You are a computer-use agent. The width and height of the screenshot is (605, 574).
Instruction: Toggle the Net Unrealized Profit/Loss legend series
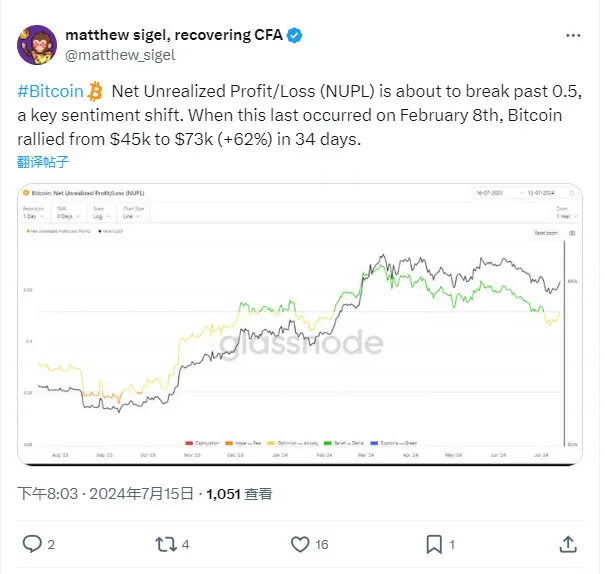pos(61,232)
